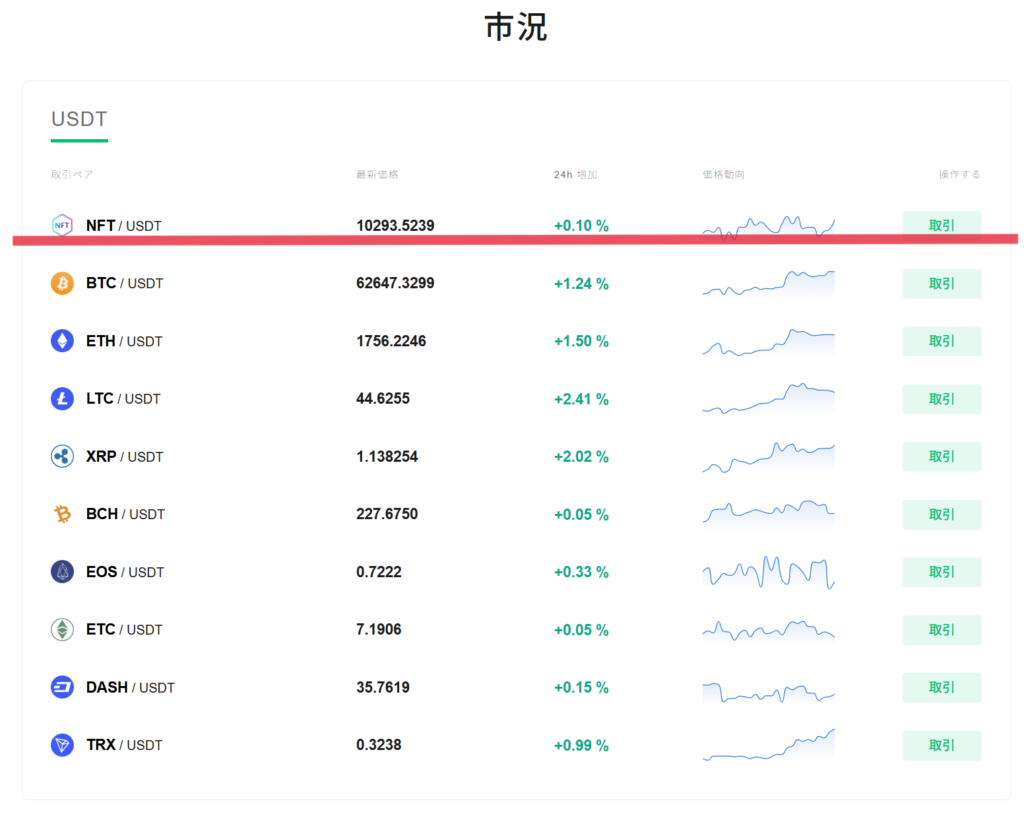Click the price 1756.2246
The image size is (1024, 814).
click(x=391, y=341)
